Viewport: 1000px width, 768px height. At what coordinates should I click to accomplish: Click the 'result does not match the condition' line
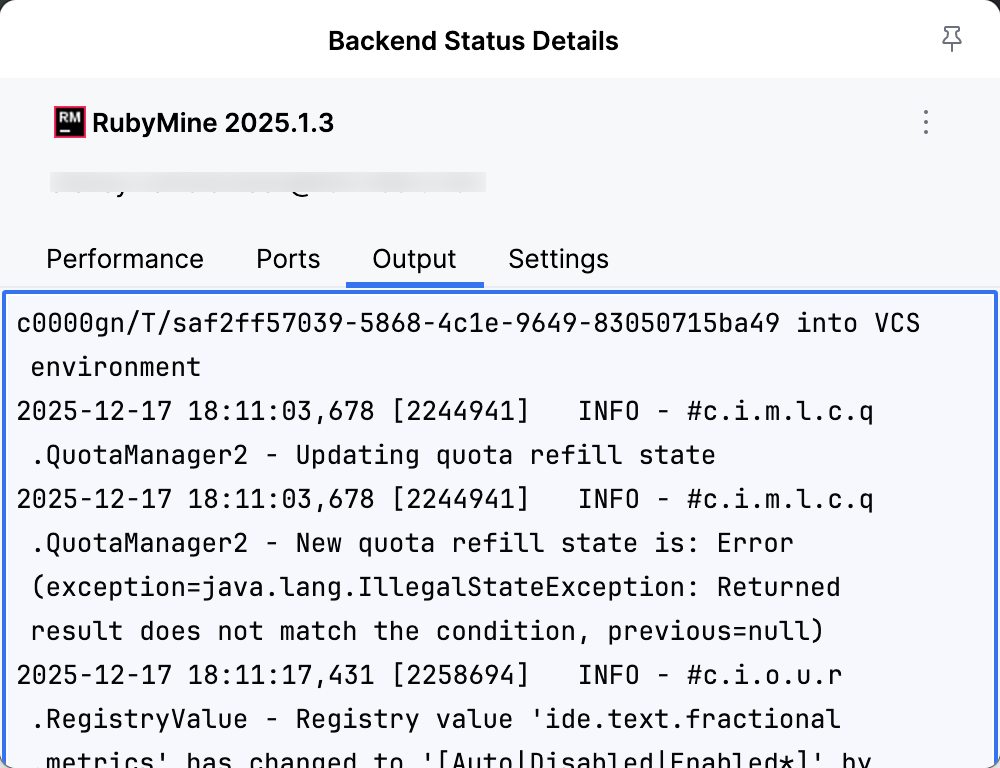(427, 631)
